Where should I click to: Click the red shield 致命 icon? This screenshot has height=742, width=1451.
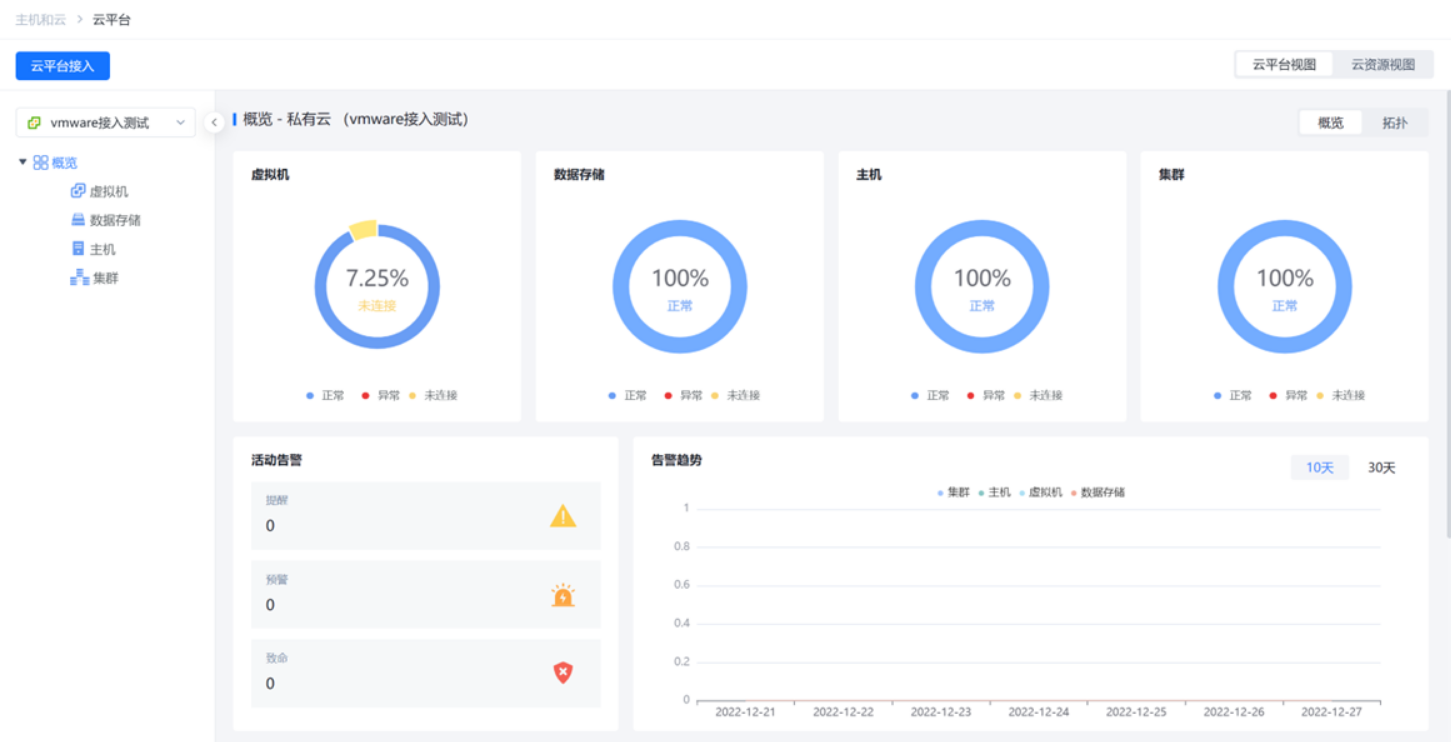tap(563, 673)
